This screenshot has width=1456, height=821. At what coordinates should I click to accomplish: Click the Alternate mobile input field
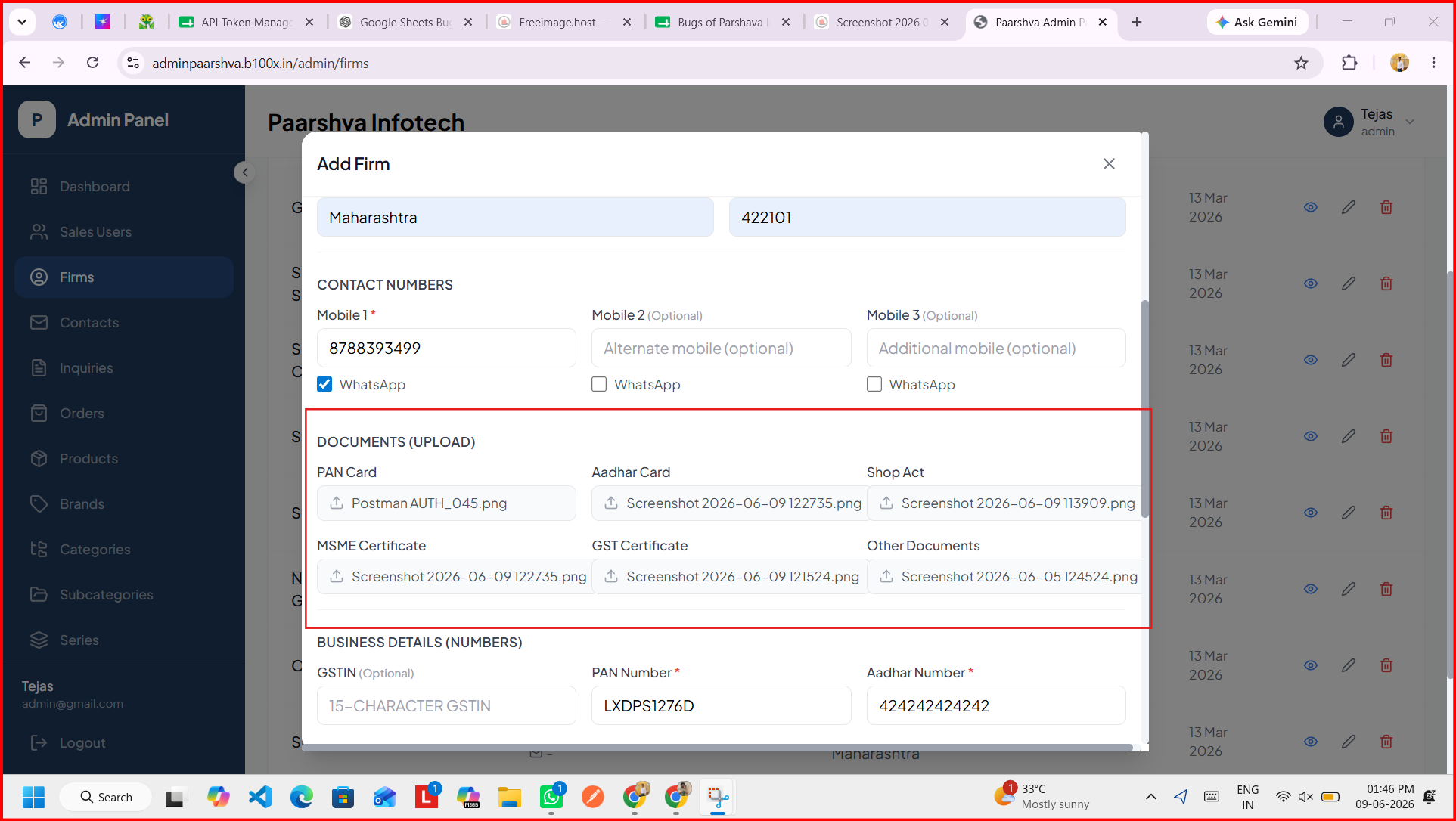click(x=721, y=348)
